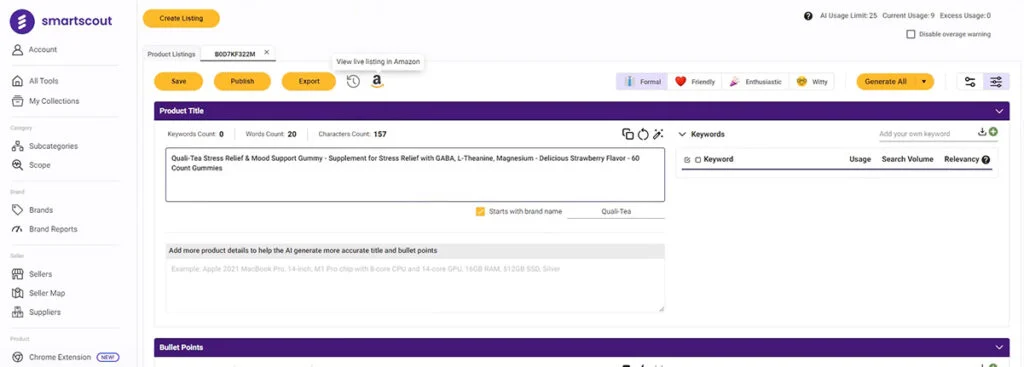The height and width of the screenshot is (367, 1024).
Task: Check the select-all Keyword checkbox
Action: (x=698, y=159)
